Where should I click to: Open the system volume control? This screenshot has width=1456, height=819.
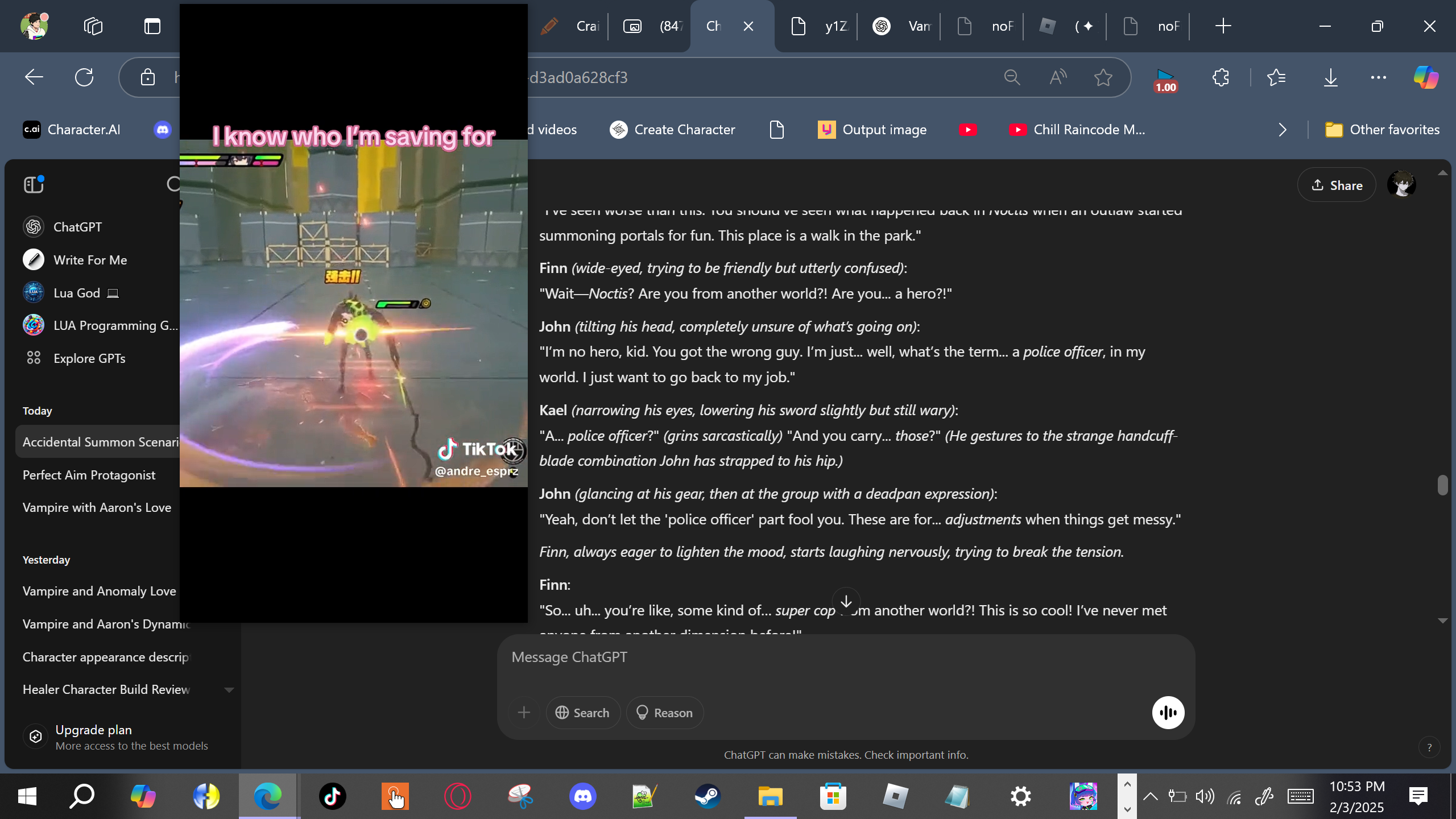1205,796
